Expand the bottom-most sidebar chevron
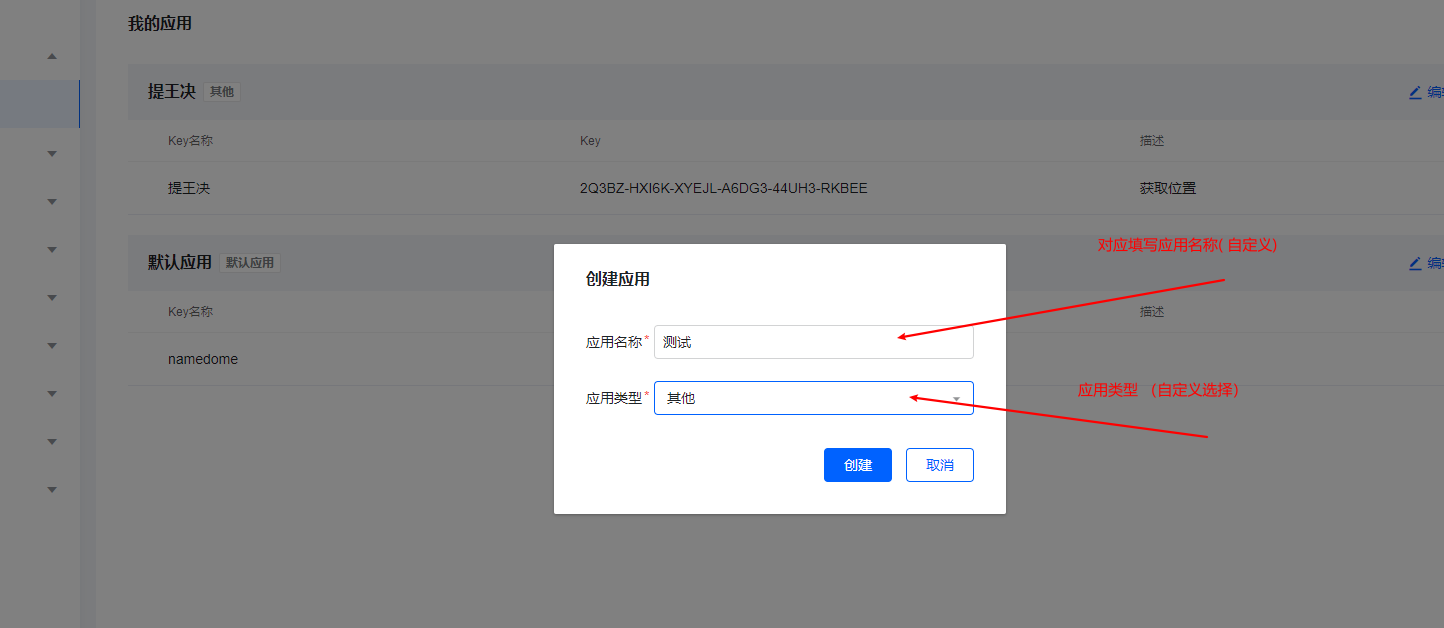Image resolution: width=1444 pixels, height=628 pixels. (52, 489)
